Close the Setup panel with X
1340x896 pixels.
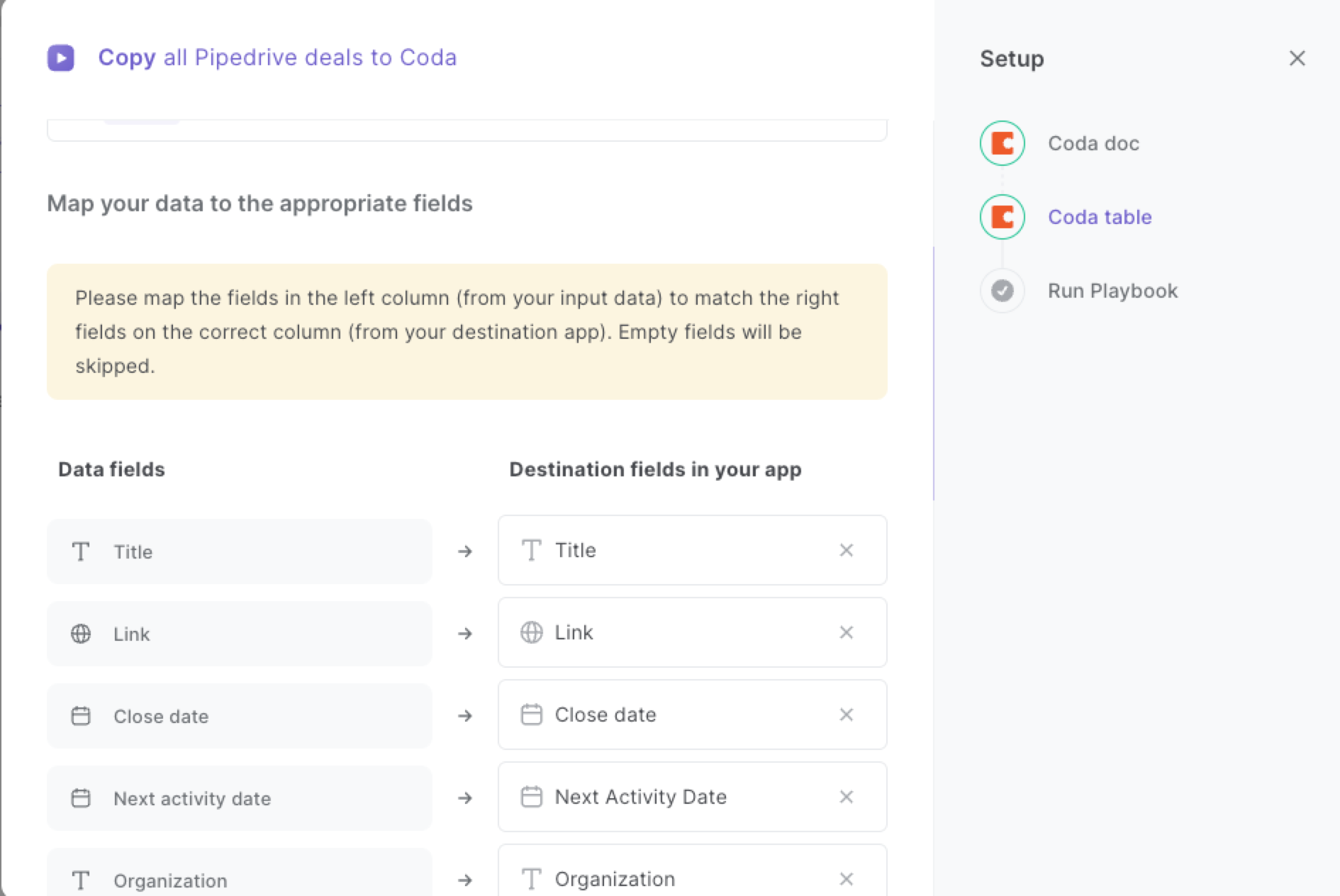[1297, 58]
